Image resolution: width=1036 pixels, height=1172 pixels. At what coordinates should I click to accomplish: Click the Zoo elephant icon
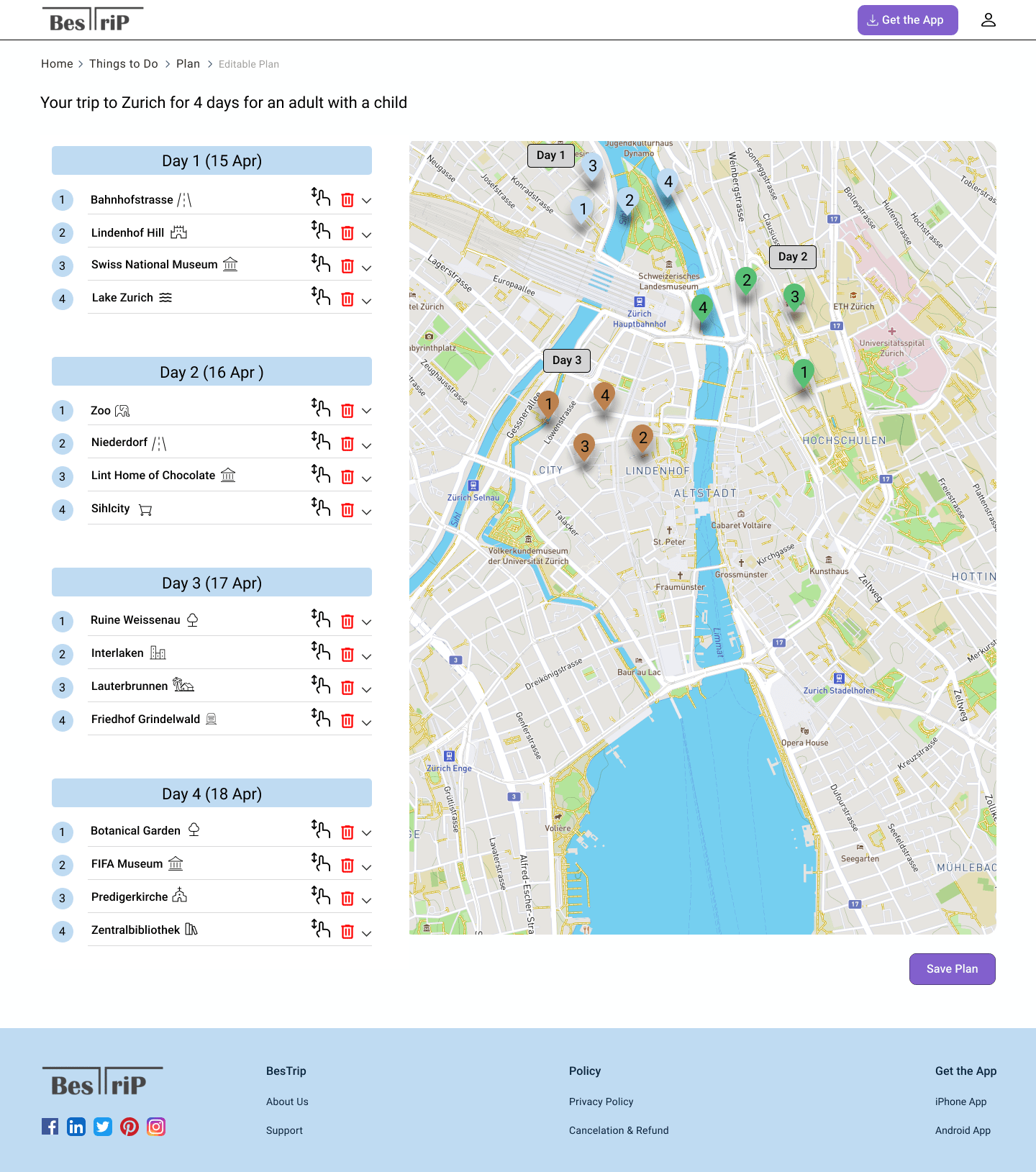[x=123, y=411]
